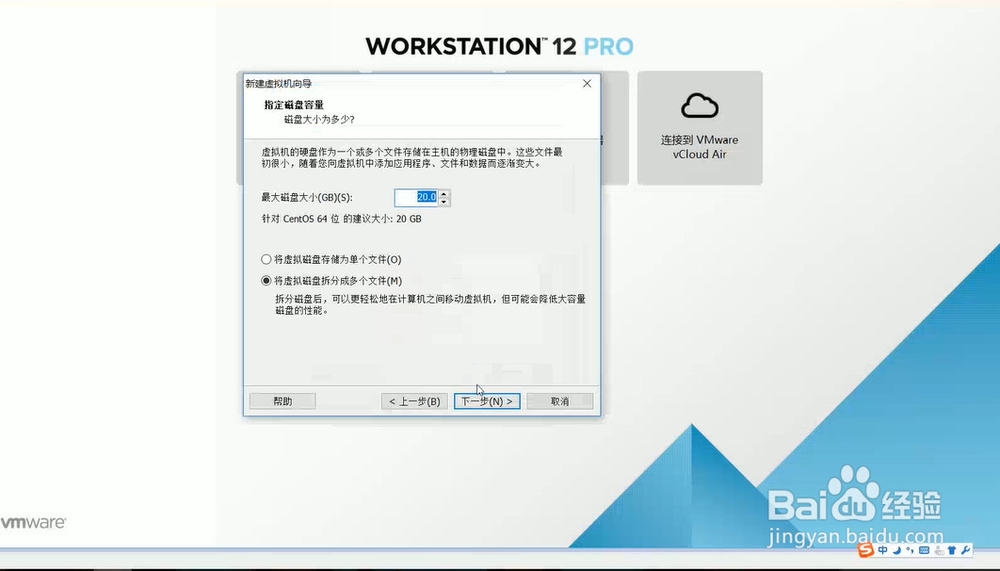
Task: Cancel the wizard with 取消 button
Action: coord(560,401)
